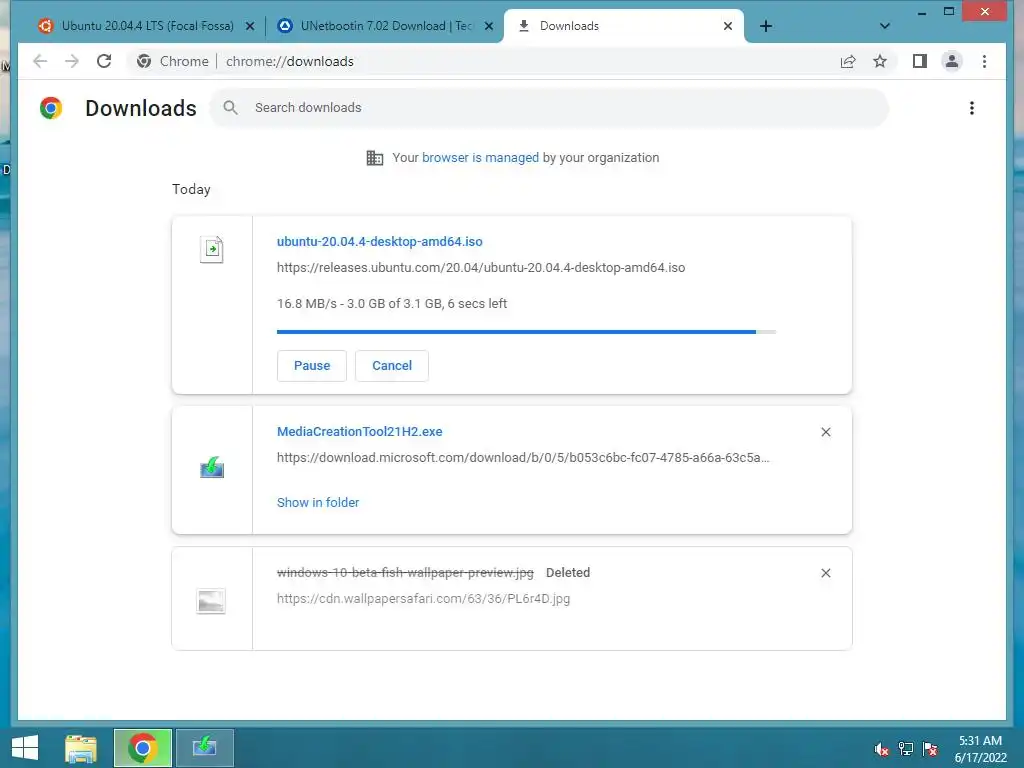Click the Chrome site info chip in address bar
The image size is (1024, 768).
coord(172,61)
